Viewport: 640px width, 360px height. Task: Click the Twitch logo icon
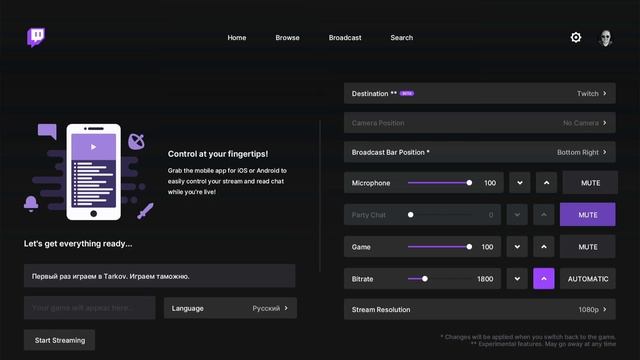[36, 38]
